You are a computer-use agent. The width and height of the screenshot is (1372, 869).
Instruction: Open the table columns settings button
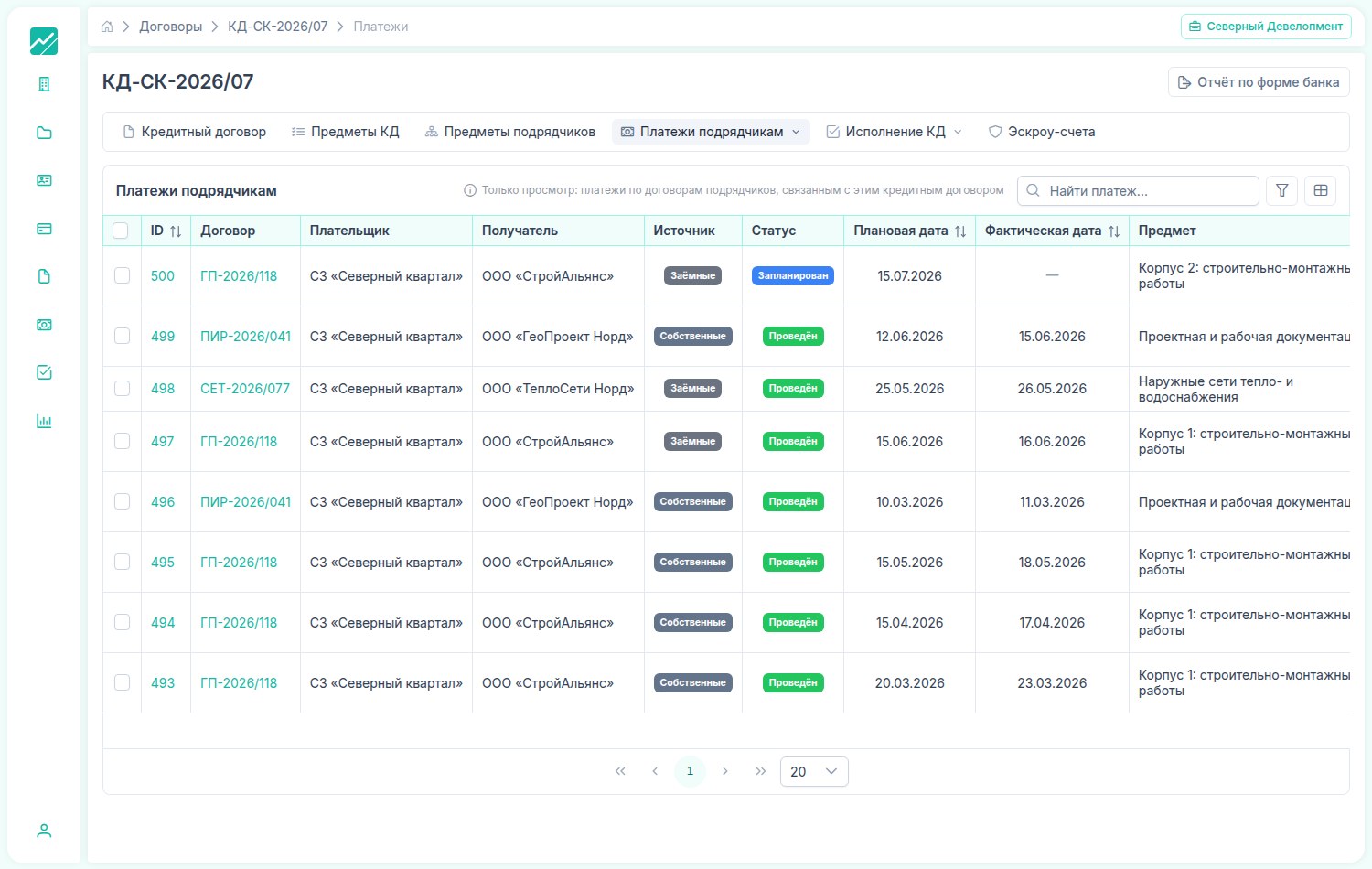tap(1321, 190)
